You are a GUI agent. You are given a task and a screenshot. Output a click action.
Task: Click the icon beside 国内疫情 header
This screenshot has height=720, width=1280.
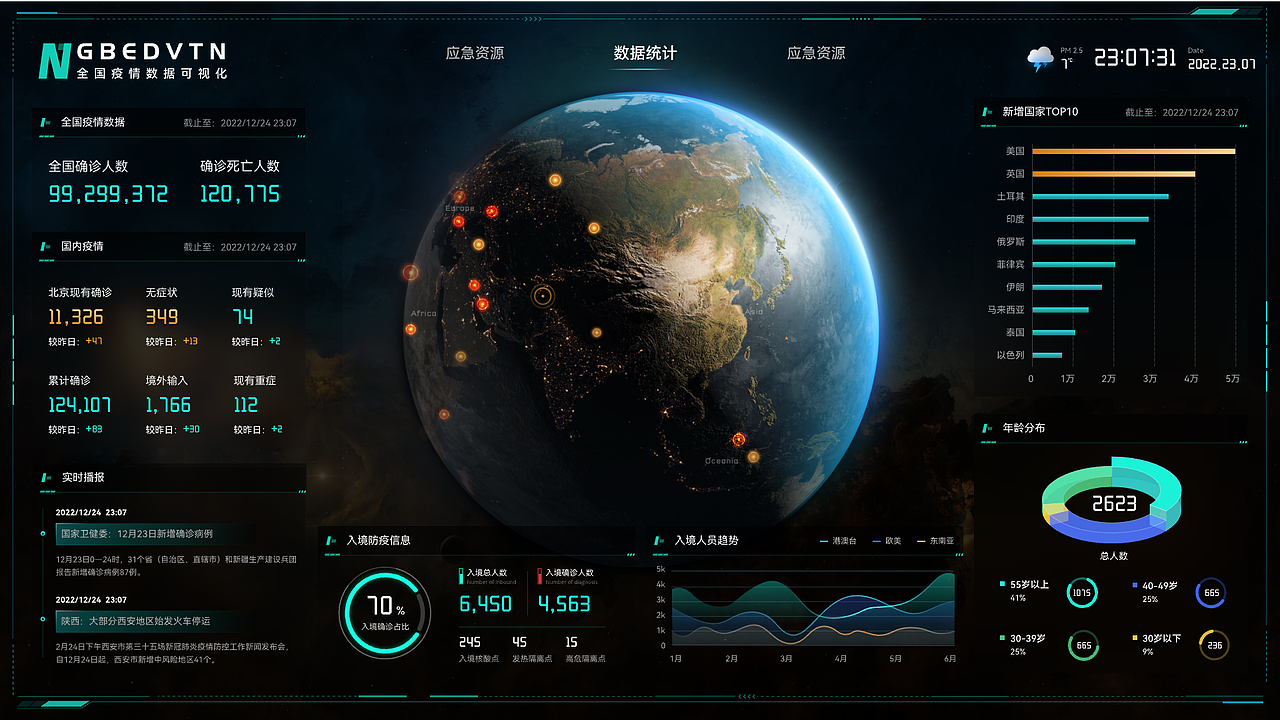(45, 246)
